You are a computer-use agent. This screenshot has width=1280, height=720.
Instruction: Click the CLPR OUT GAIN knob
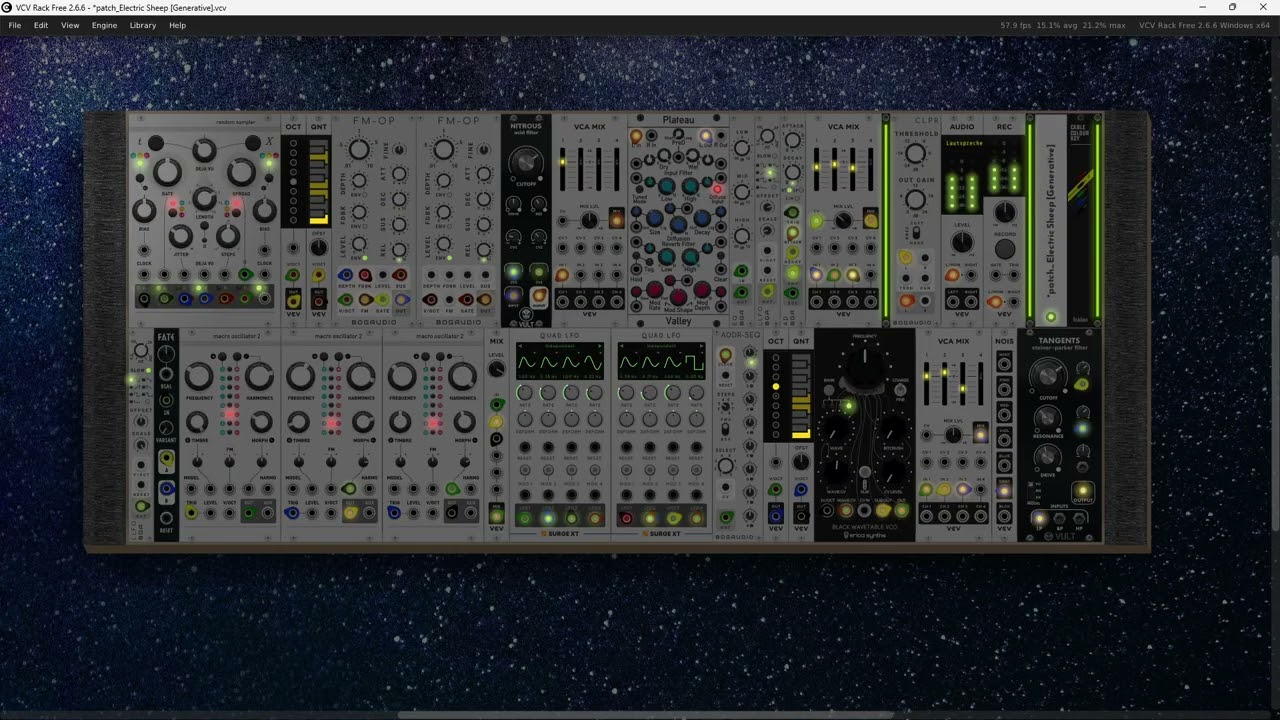[916, 200]
